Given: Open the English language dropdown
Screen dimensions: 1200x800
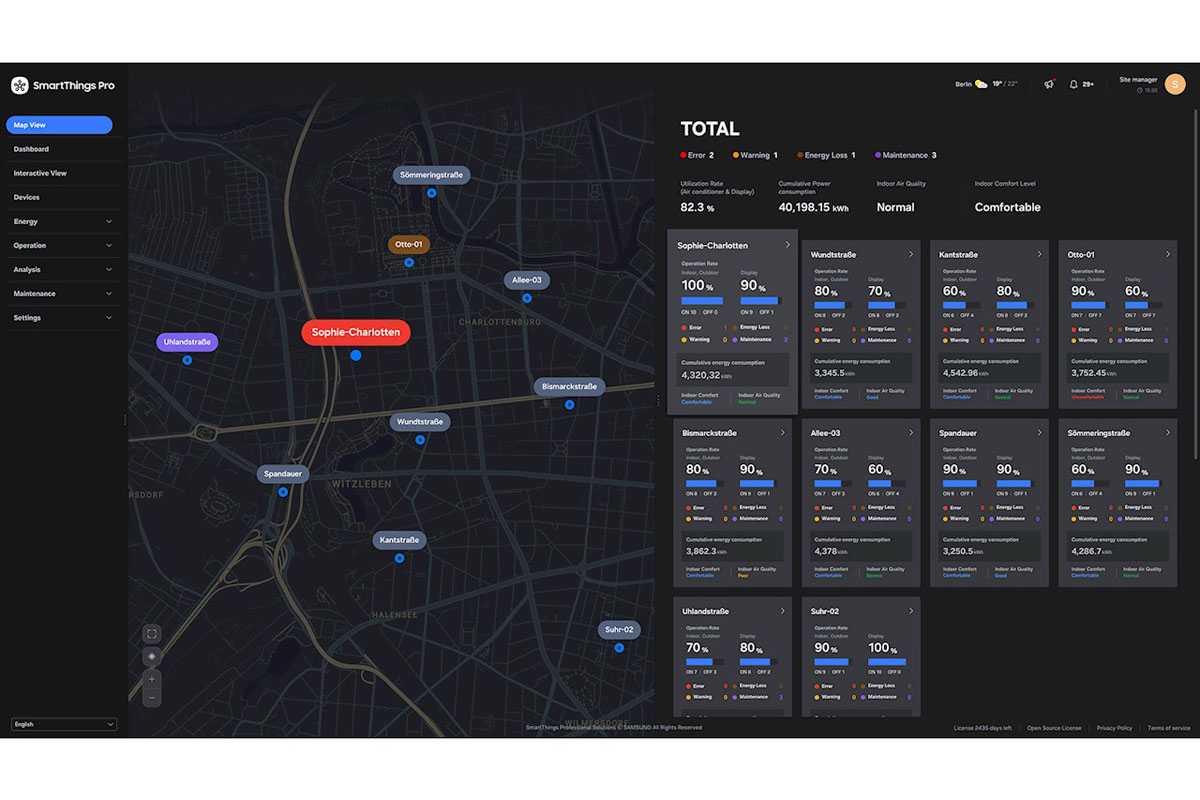Looking at the screenshot, I should [x=64, y=724].
